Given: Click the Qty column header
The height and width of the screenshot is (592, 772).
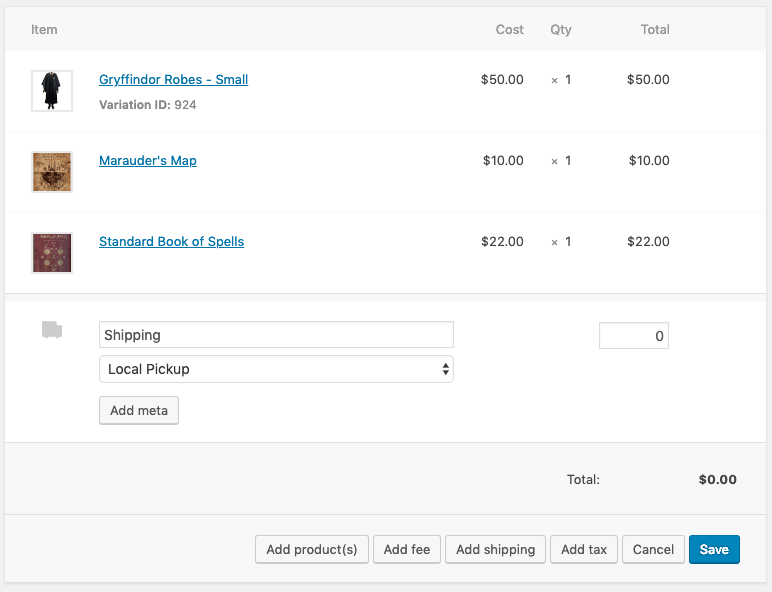Looking at the screenshot, I should tap(561, 30).
